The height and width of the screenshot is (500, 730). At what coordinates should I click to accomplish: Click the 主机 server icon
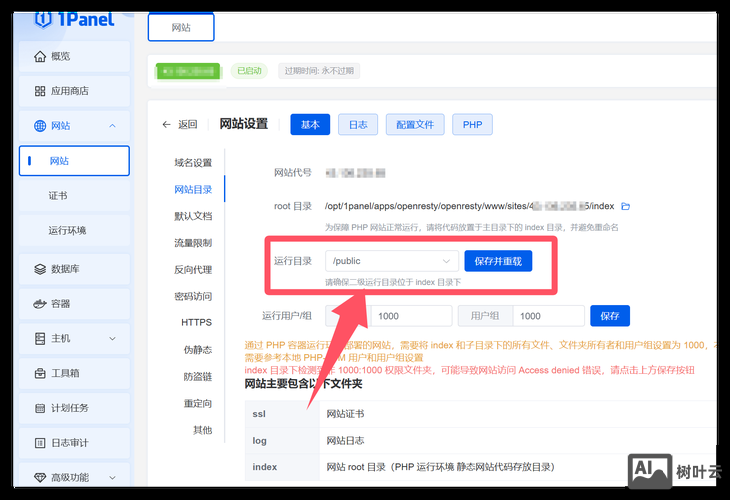tap(40, 338)
